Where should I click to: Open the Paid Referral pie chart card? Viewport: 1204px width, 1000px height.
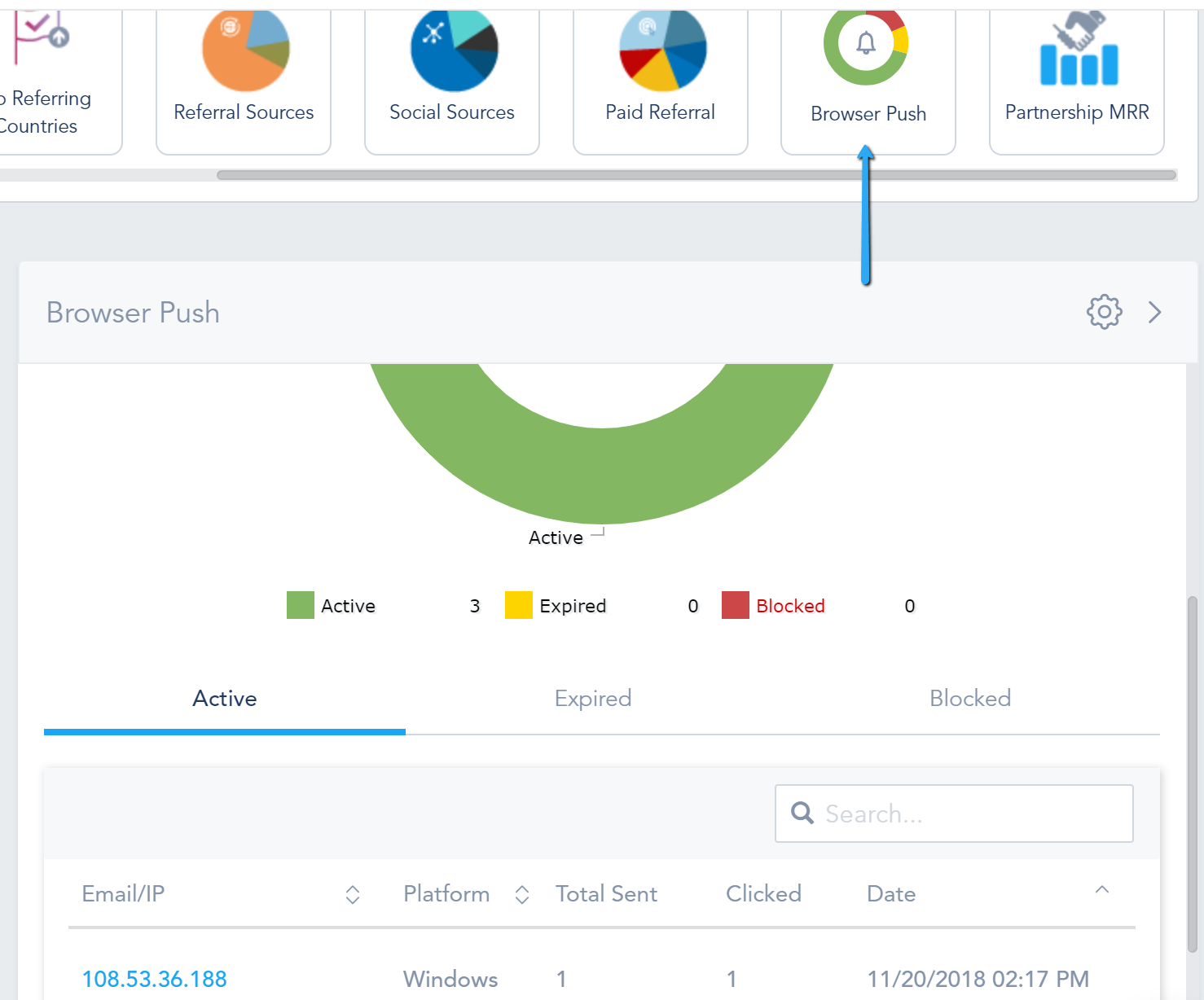pos(661,80)
